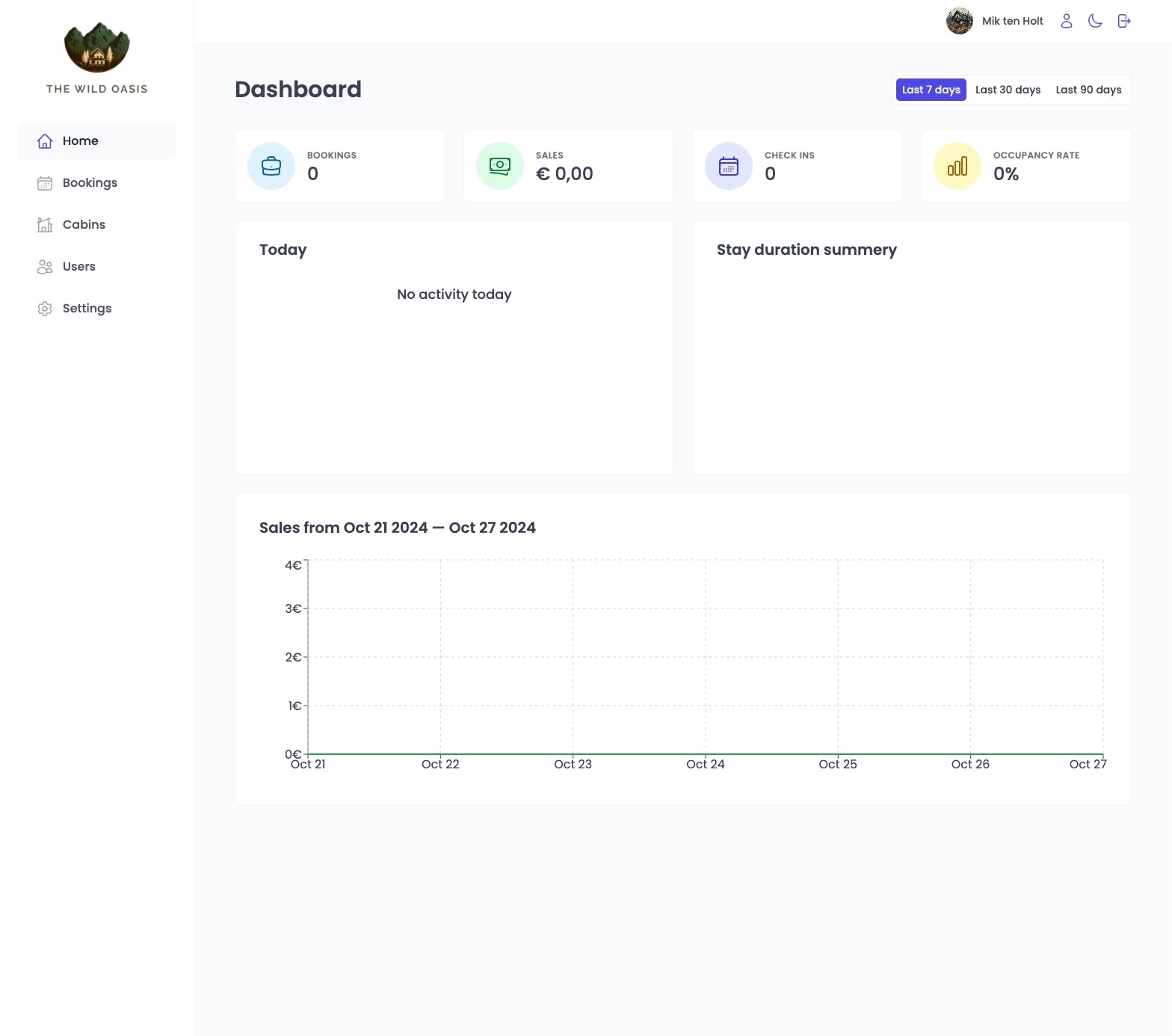
Task: Click the 4€ y-axis label
Action: point(293,565)
